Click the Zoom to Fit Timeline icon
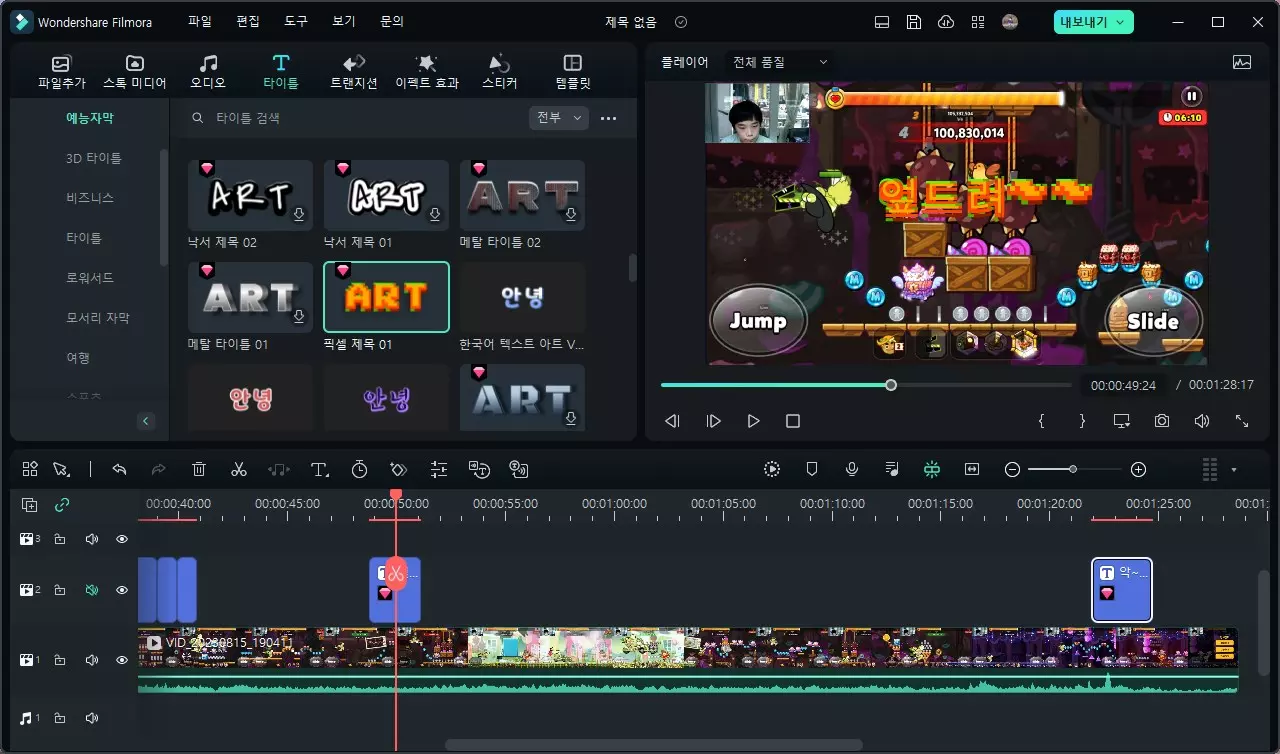1280x754 pixels. (x=971, y=469)
